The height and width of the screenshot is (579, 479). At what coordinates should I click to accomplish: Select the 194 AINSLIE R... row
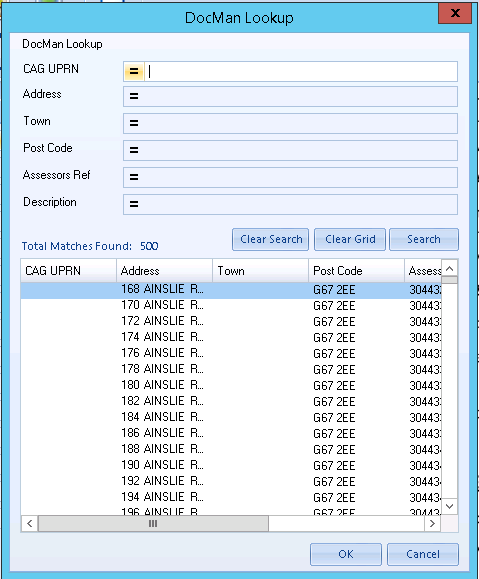click(231, 498)
